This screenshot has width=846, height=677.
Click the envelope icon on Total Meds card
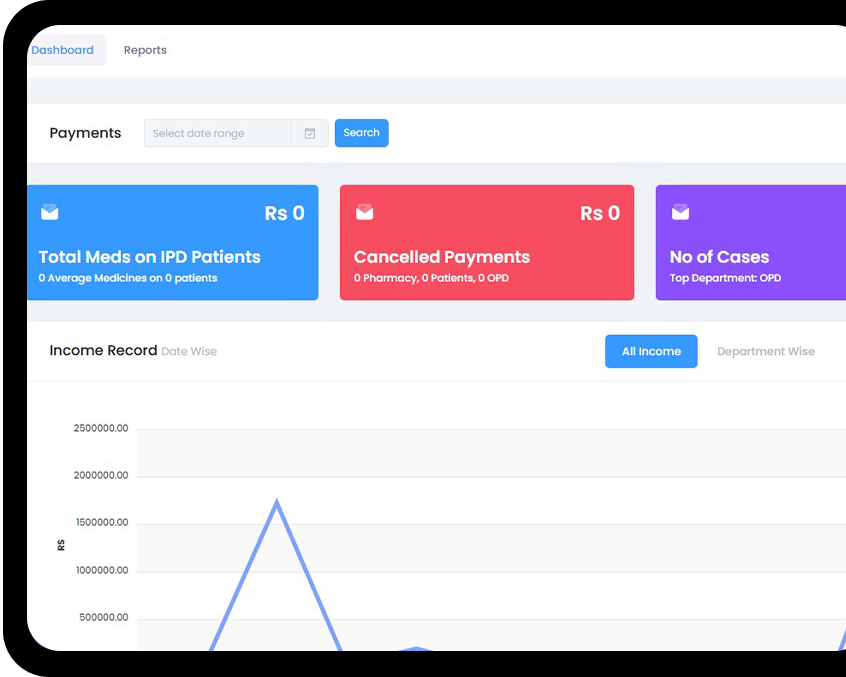(50, 212)
